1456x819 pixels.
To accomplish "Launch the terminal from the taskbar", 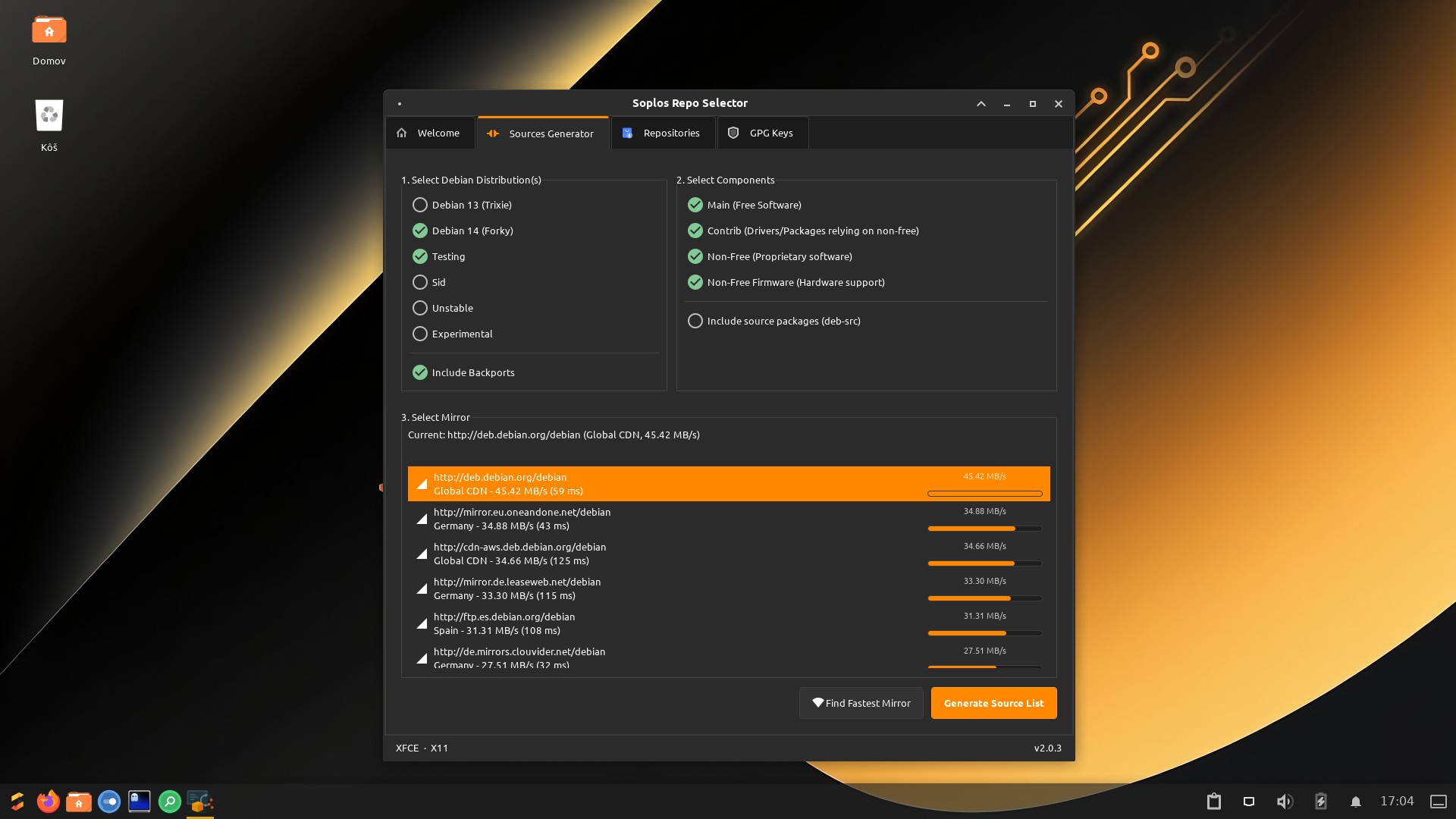I will click(x=140, y=802).
